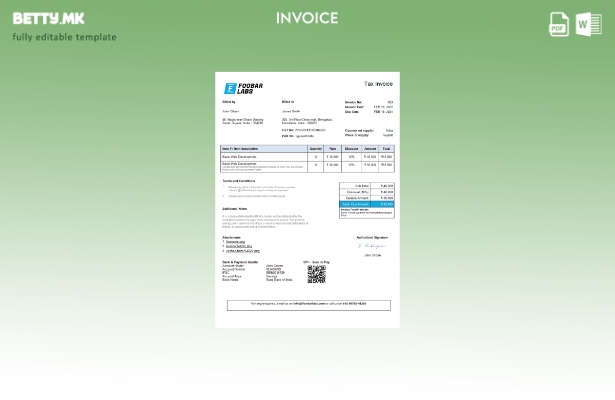
Task: Click the authorized signature image
Action: [x=371, y=245]
